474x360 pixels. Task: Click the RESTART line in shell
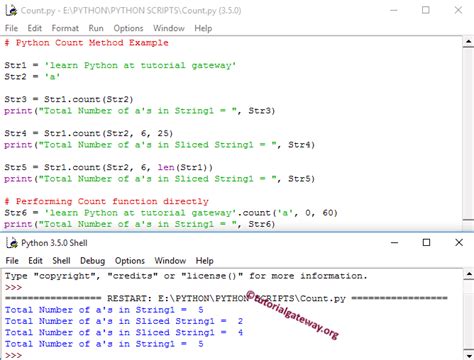pyautogui.click(x=226, y=298)
